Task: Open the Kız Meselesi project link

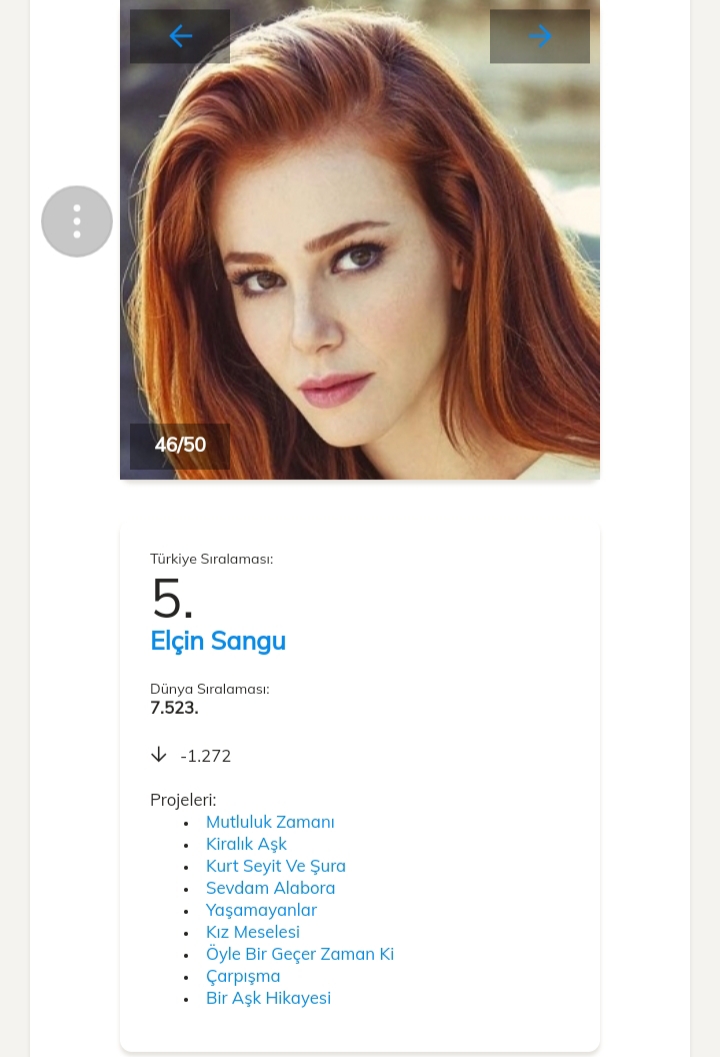Action: point(253,932)
